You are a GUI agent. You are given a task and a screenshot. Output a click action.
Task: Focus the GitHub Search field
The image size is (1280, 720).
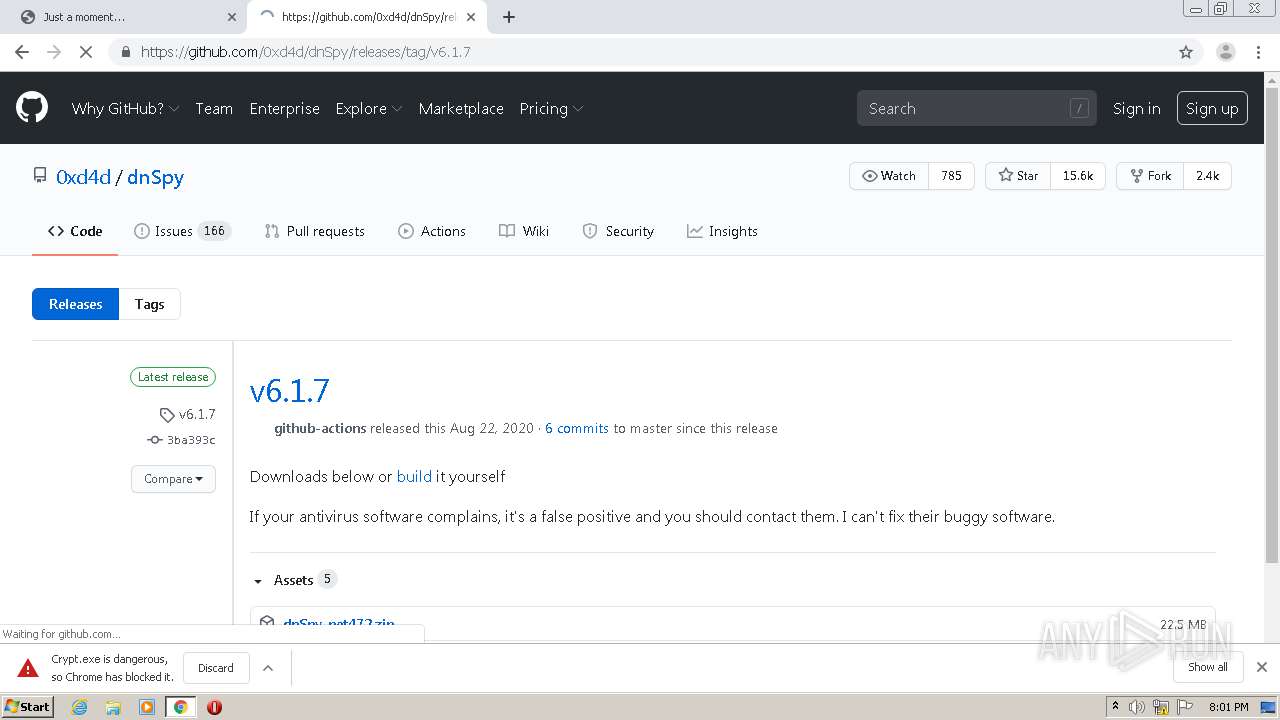click(x=976, y=108)
